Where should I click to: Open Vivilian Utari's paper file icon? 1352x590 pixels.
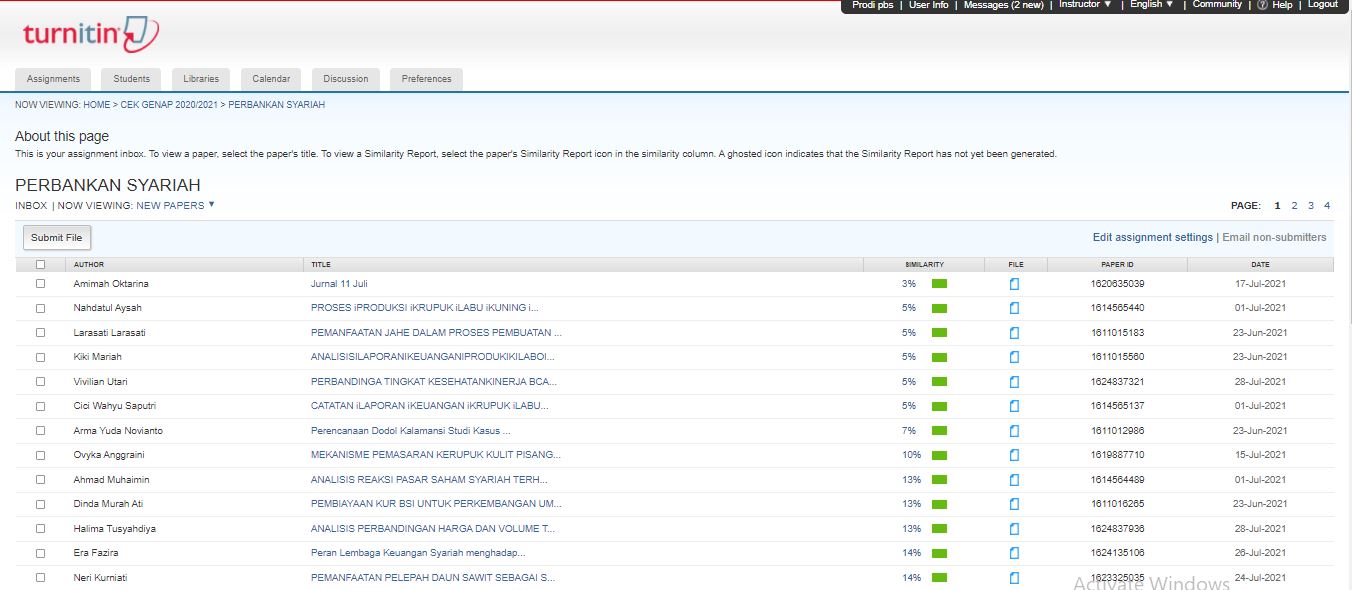(x=1014, y=382)
